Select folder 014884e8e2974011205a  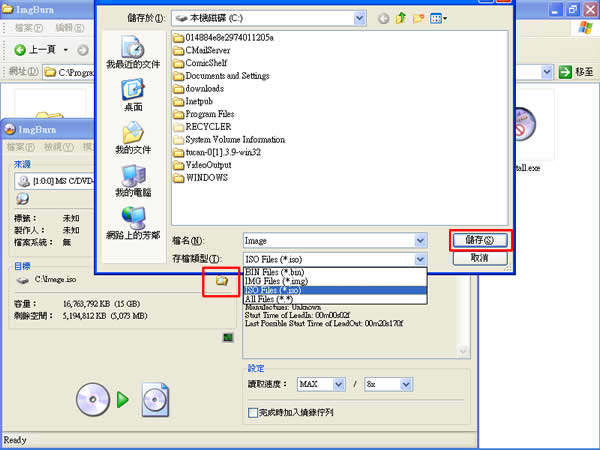coord(223,38)
